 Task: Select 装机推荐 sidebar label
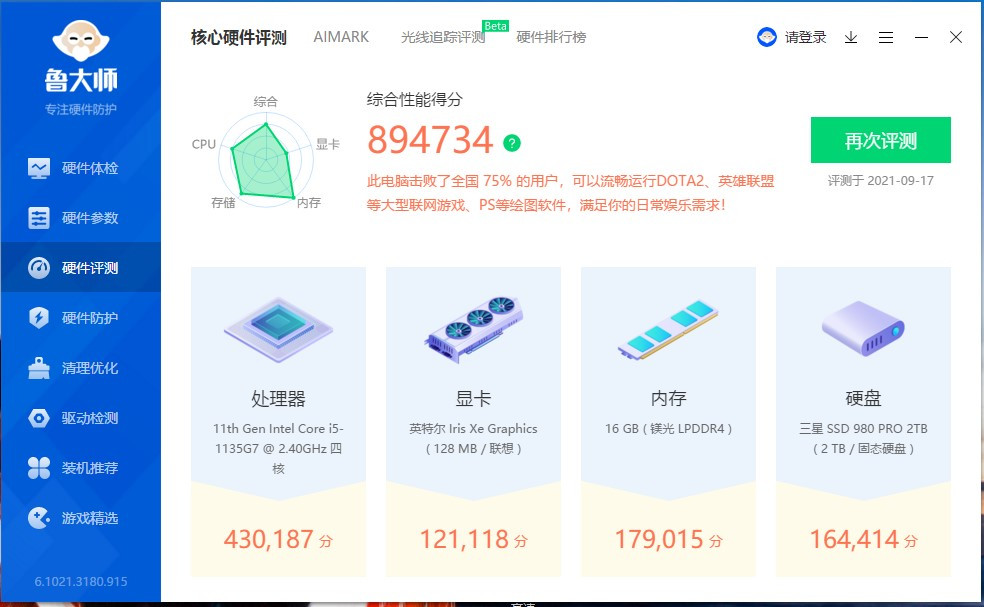(x=90, y=468)
